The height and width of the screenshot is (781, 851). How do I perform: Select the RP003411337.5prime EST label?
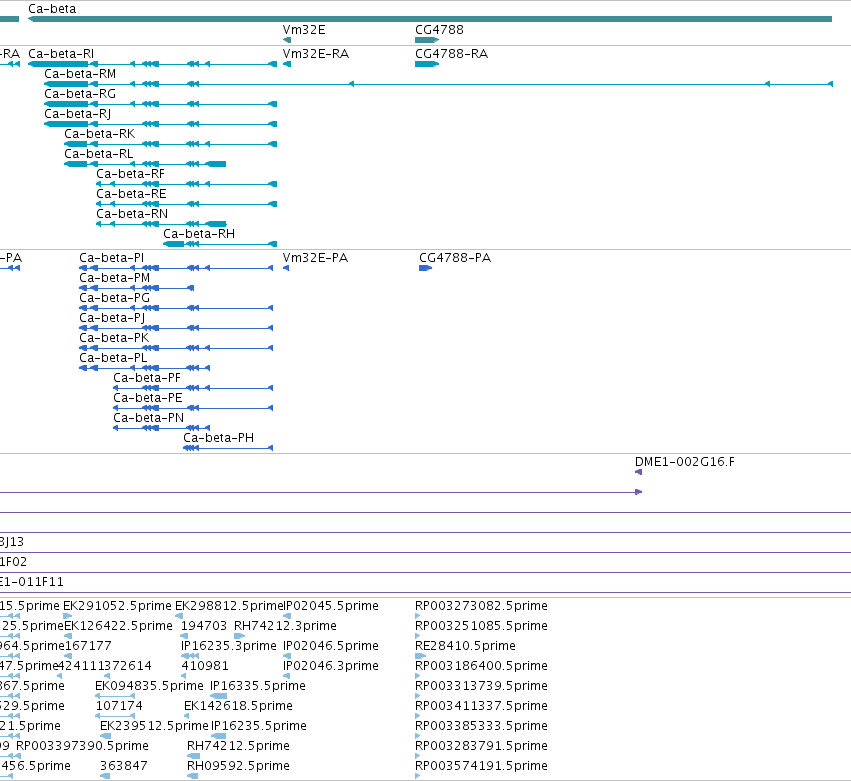coord(481,707)
